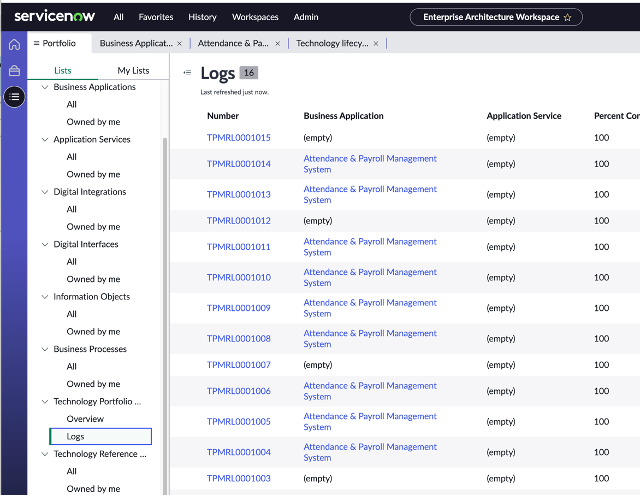
Task: Open Attendance & Payroll link in TPMRL0001004 row
Action: (370, 452)
